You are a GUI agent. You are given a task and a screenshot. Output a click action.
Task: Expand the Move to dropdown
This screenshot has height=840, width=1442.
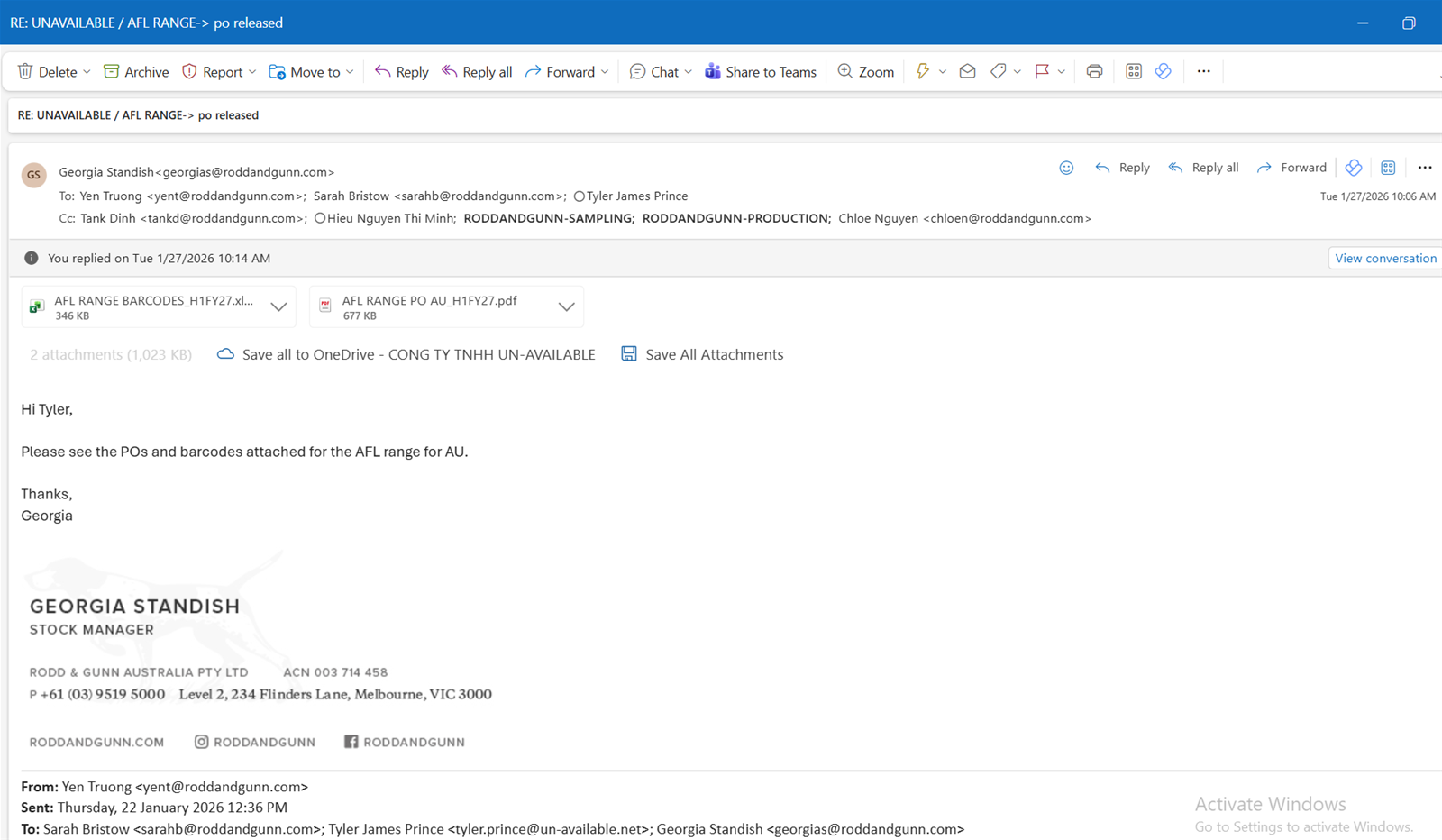(x=350, y=72)
